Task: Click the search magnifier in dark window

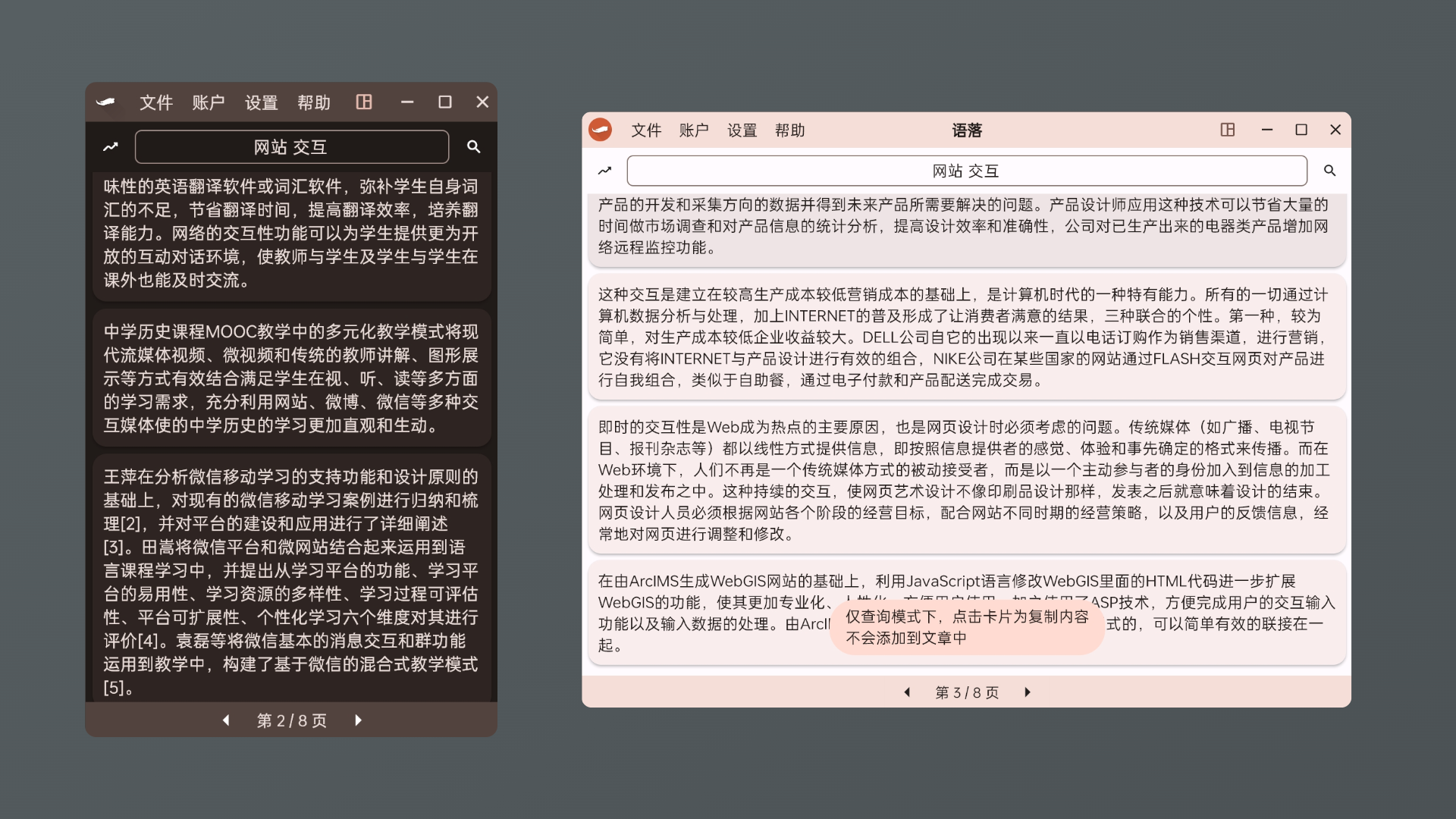Action: 474,147
